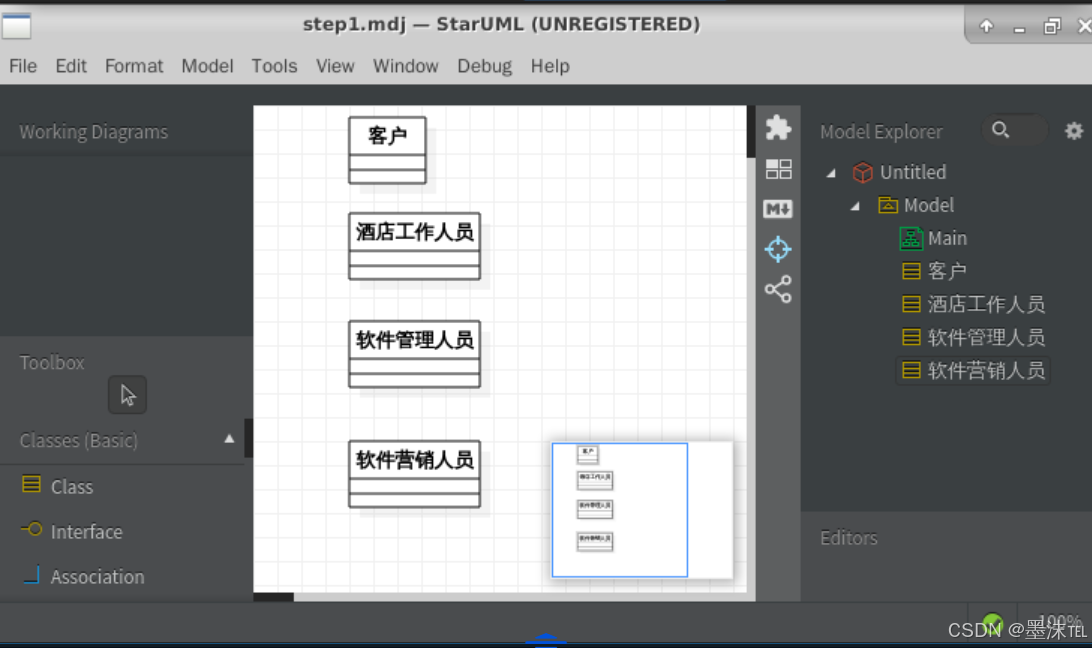Click the Main diagram icon
Viewport: 1092px width, 648px height.
click(911, 238)
